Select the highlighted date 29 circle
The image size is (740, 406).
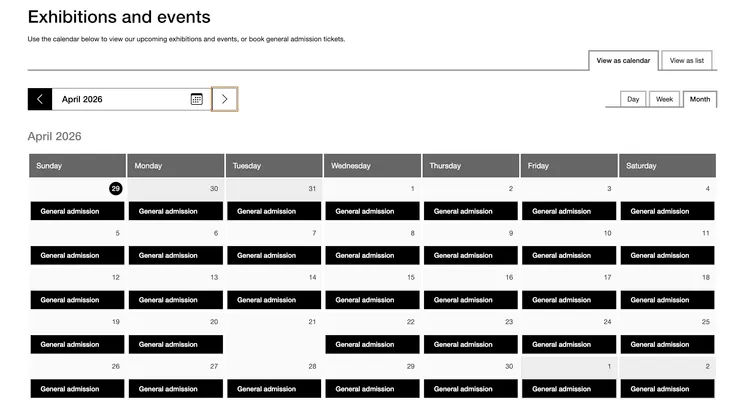[x=116, y=188]
